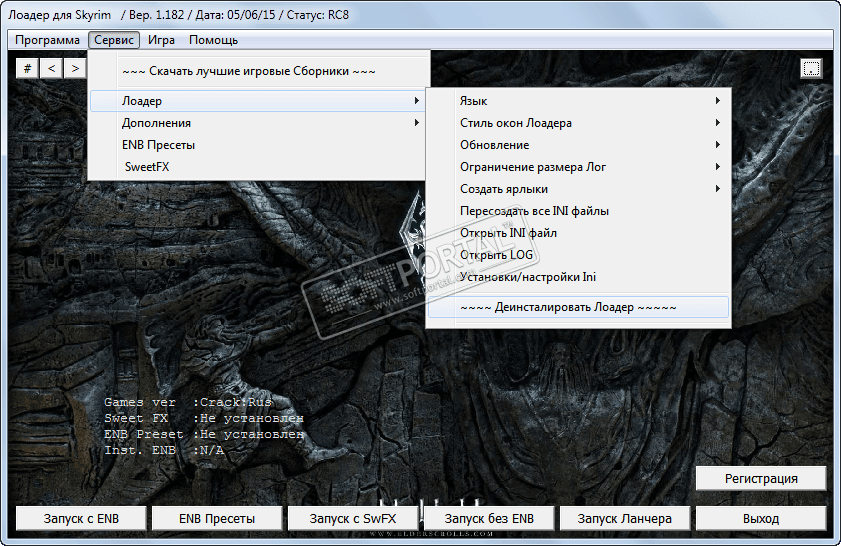Image resolution: width=841 pixels, height=546 pixels.
Task: Click Открыть LOG entry
Action: click(578, 255)
